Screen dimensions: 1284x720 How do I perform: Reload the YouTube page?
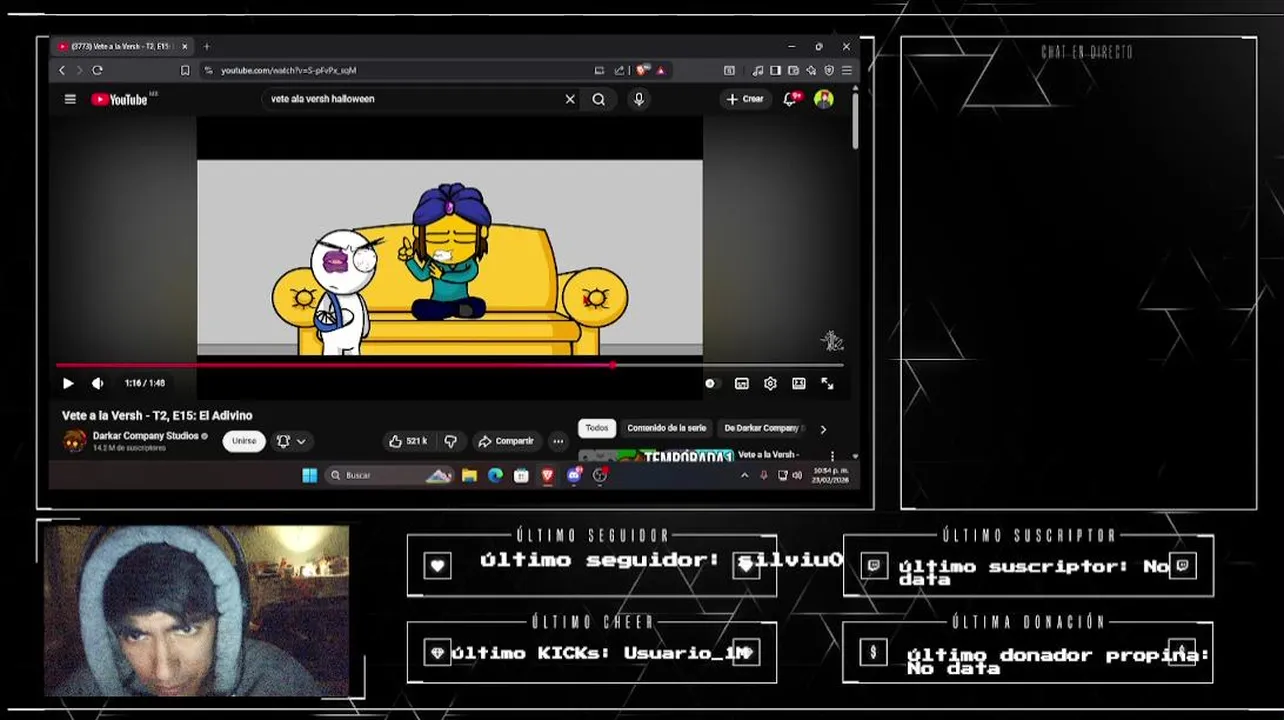coord(97,70)
